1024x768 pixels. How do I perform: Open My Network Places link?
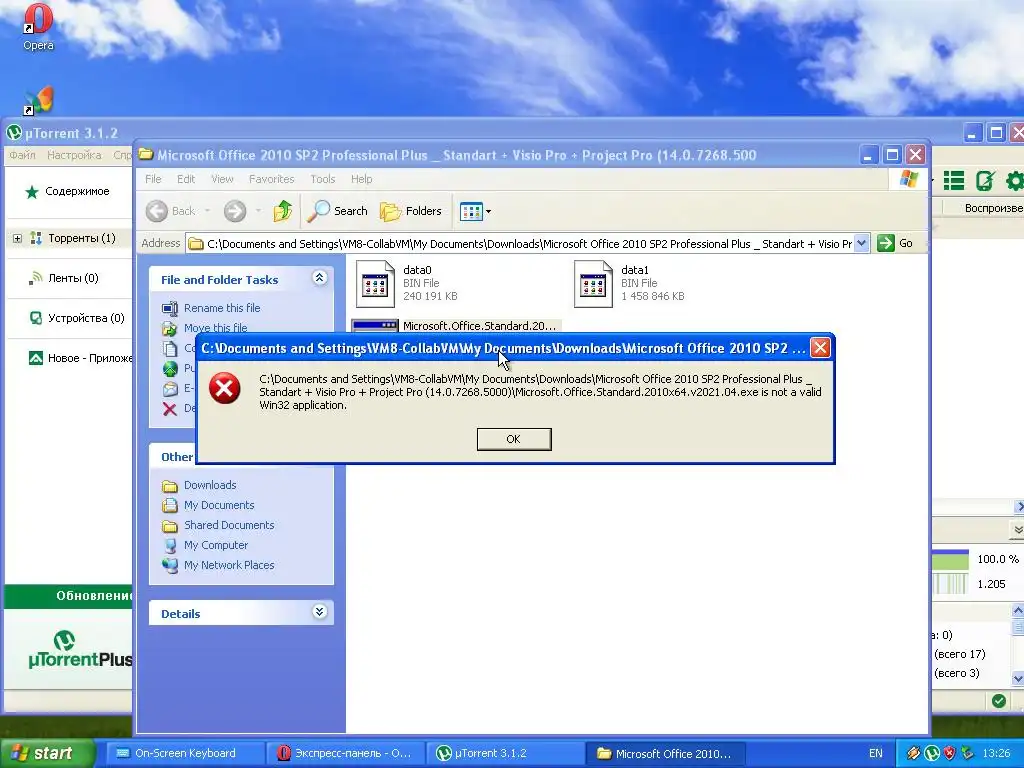pyautogui.click(x=229, y=566)
